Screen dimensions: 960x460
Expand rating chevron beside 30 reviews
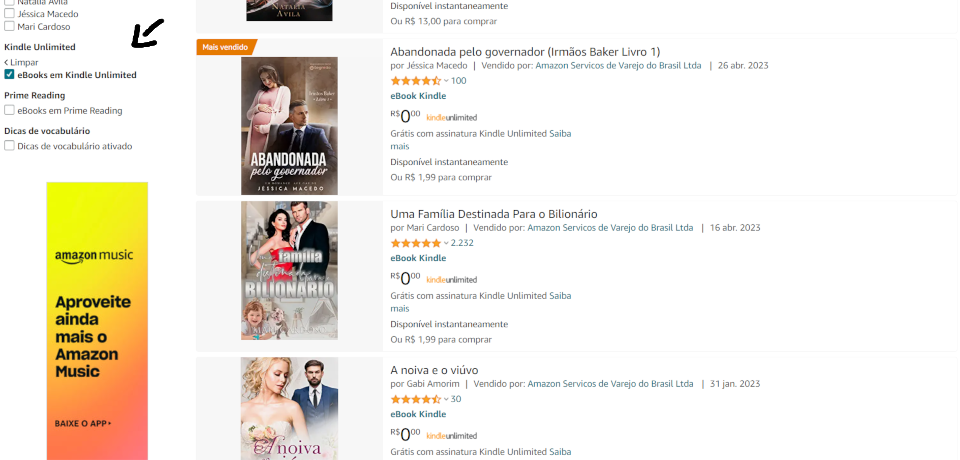tap(446, 399)
